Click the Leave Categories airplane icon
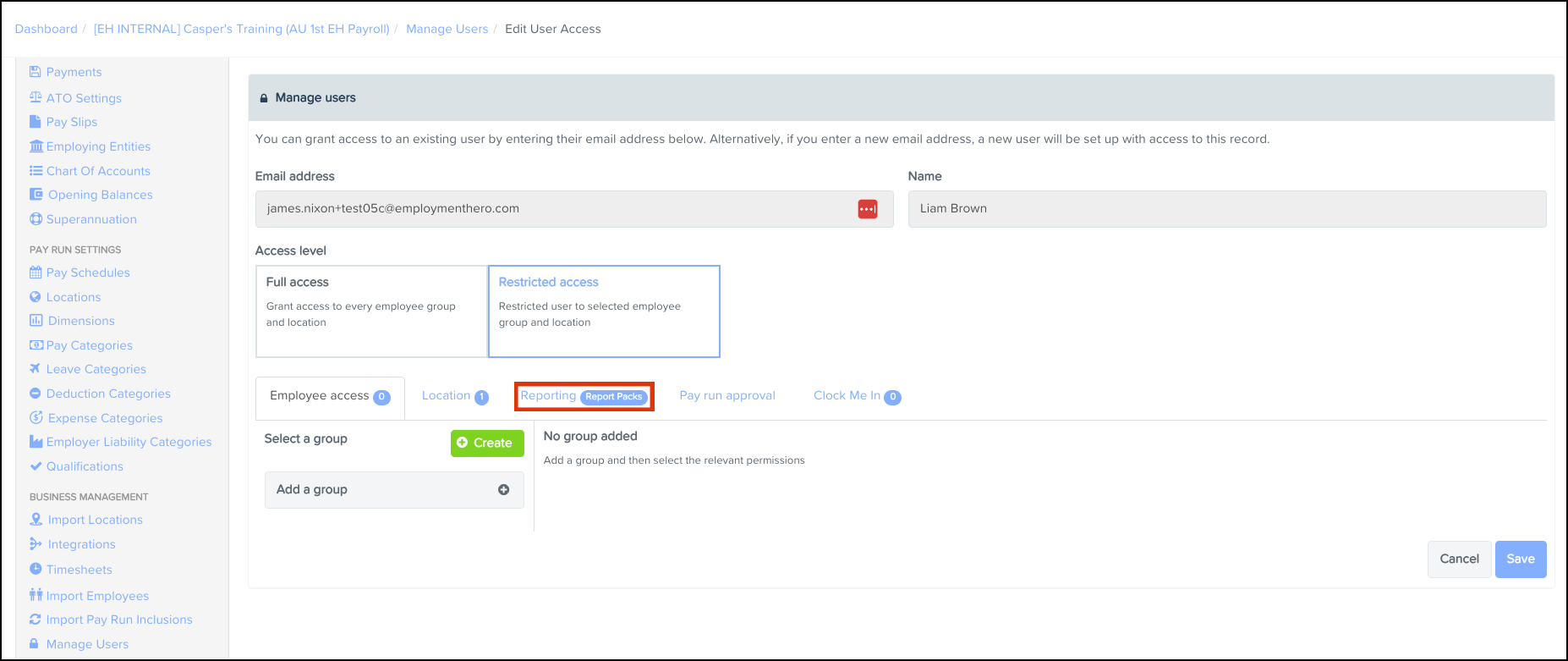The width and height of the screenshot is (1568, 661). point(36,369)
